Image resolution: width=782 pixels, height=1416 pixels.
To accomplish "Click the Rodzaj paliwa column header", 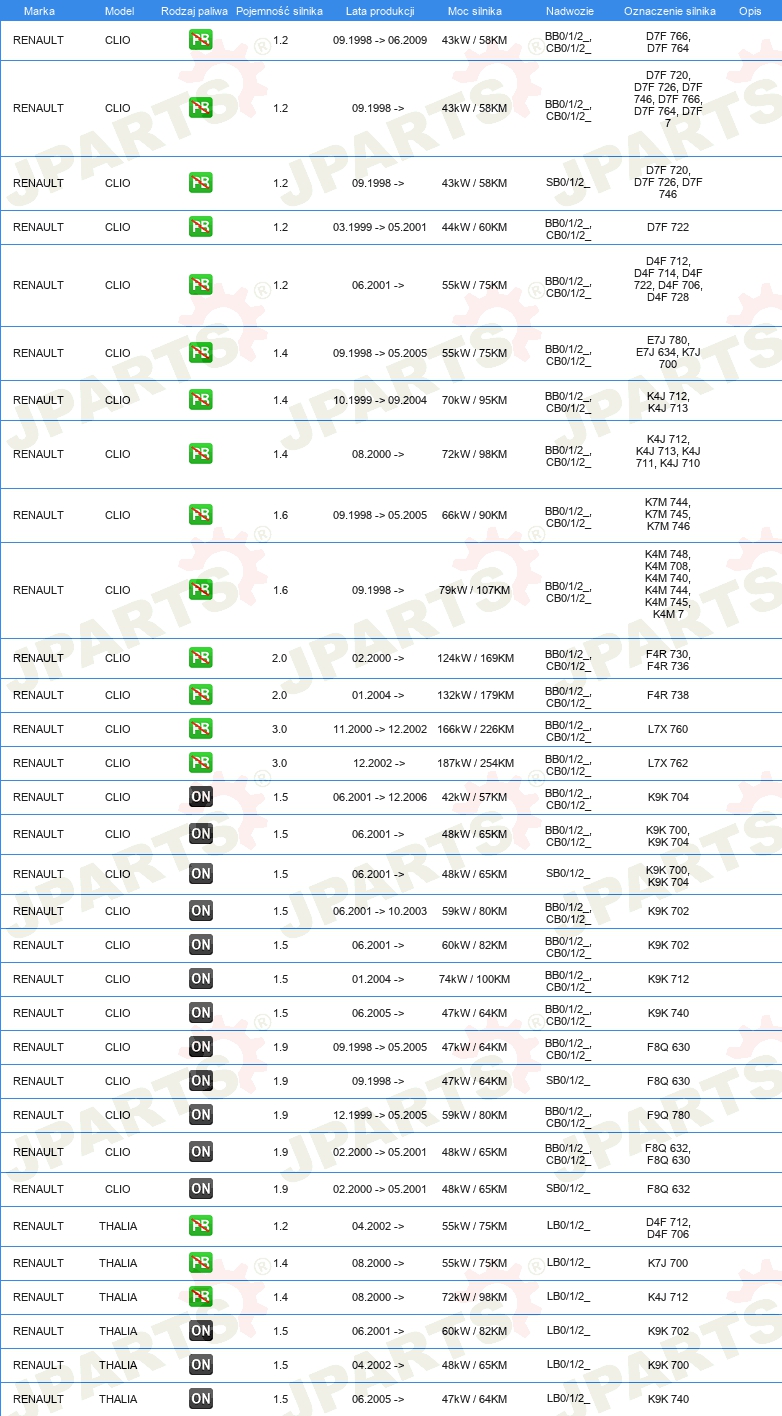I will (194, 10).
